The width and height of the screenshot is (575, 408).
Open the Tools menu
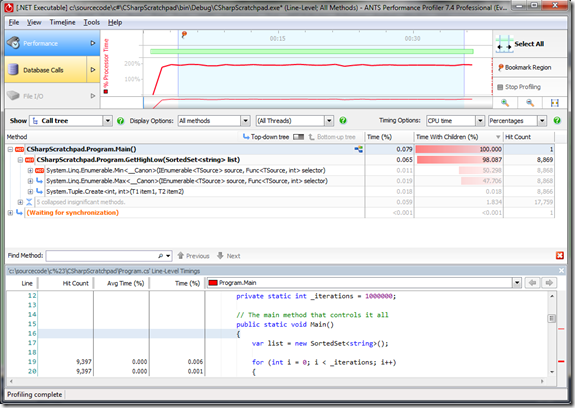click(91, 22)
